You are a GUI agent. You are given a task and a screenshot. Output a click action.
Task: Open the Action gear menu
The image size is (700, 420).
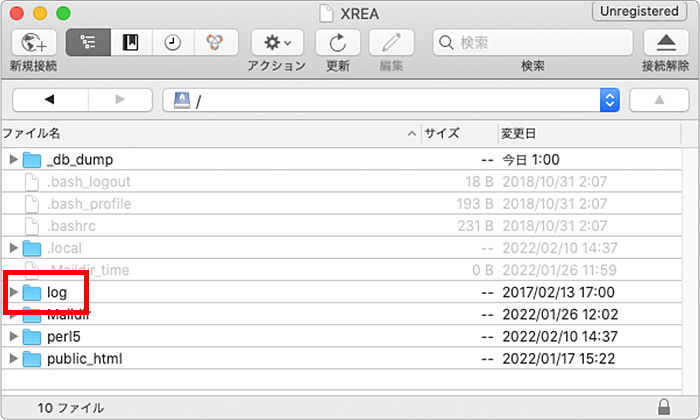[277, 42]
